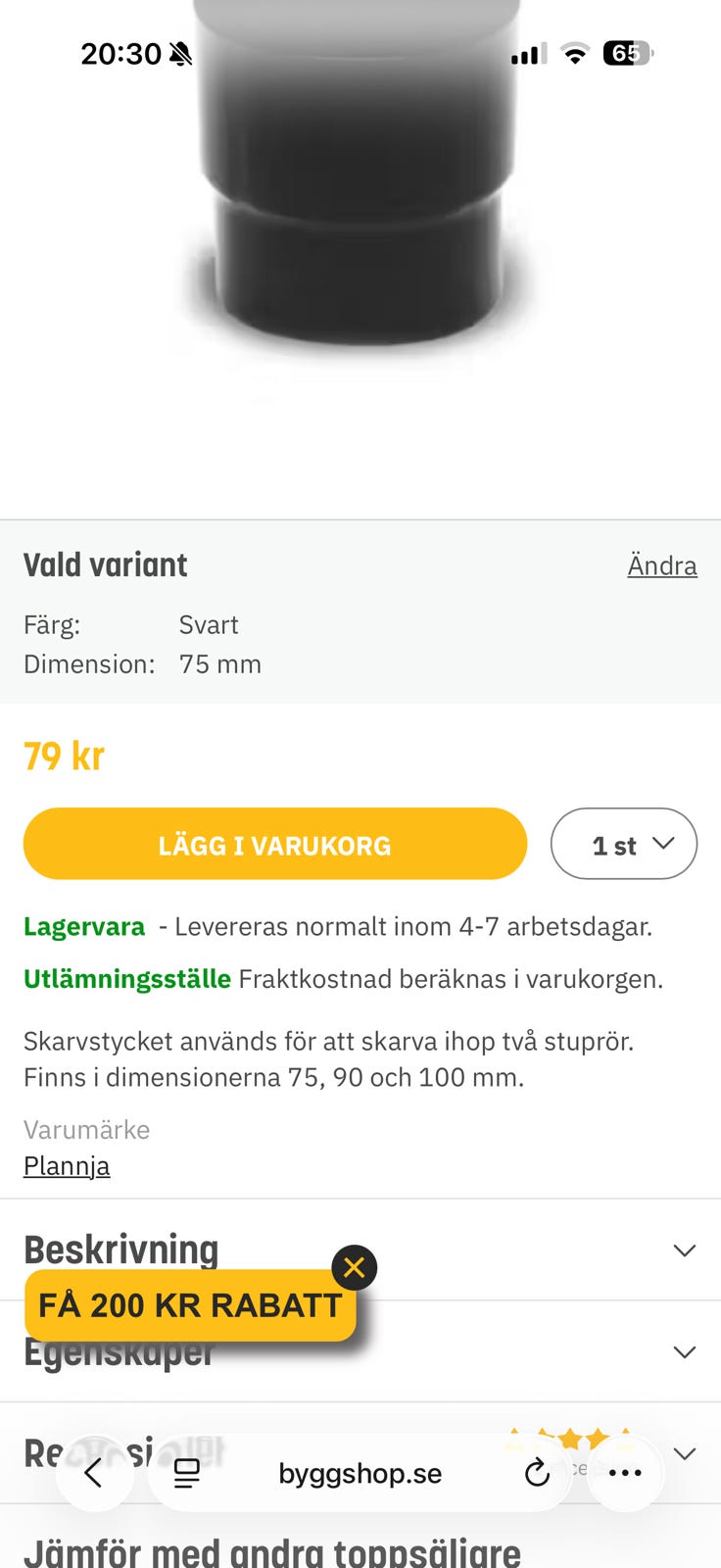The height and width of the screenshot is (1568, 721).
Task: Close the 200 kr rabatt popup
Action: click(355, 1268)
